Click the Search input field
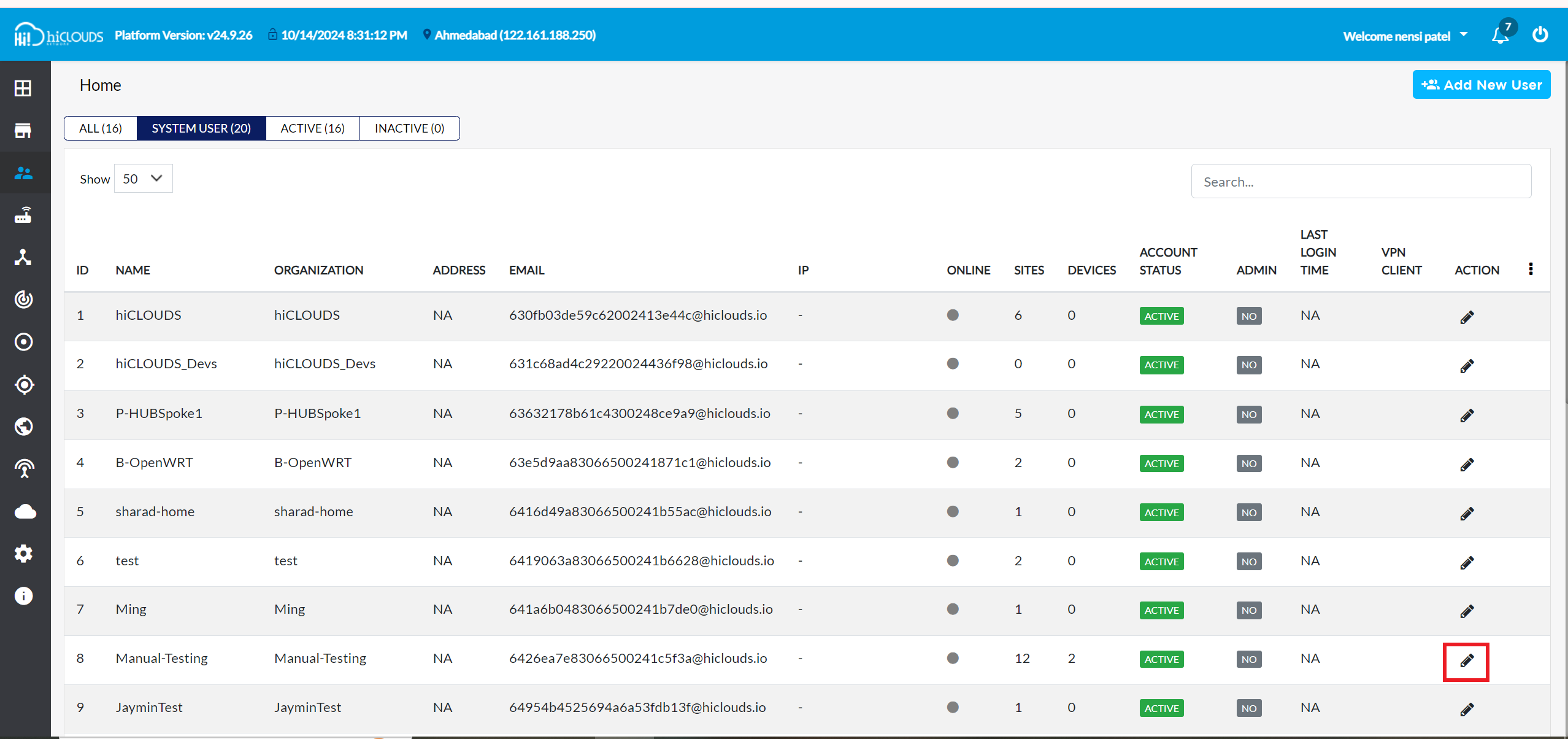The height and width of the screenshot is (739, 1568). point(1361,181)
